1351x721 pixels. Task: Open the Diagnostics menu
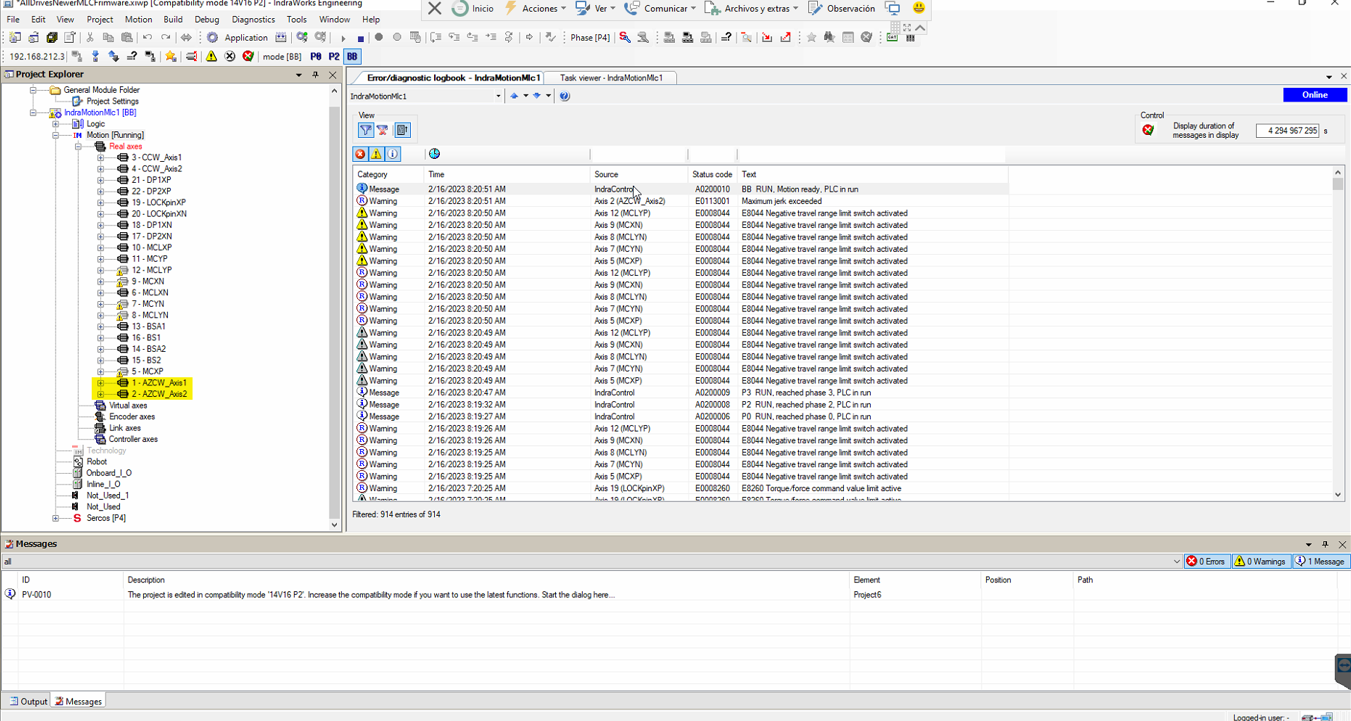click(253, 19)
